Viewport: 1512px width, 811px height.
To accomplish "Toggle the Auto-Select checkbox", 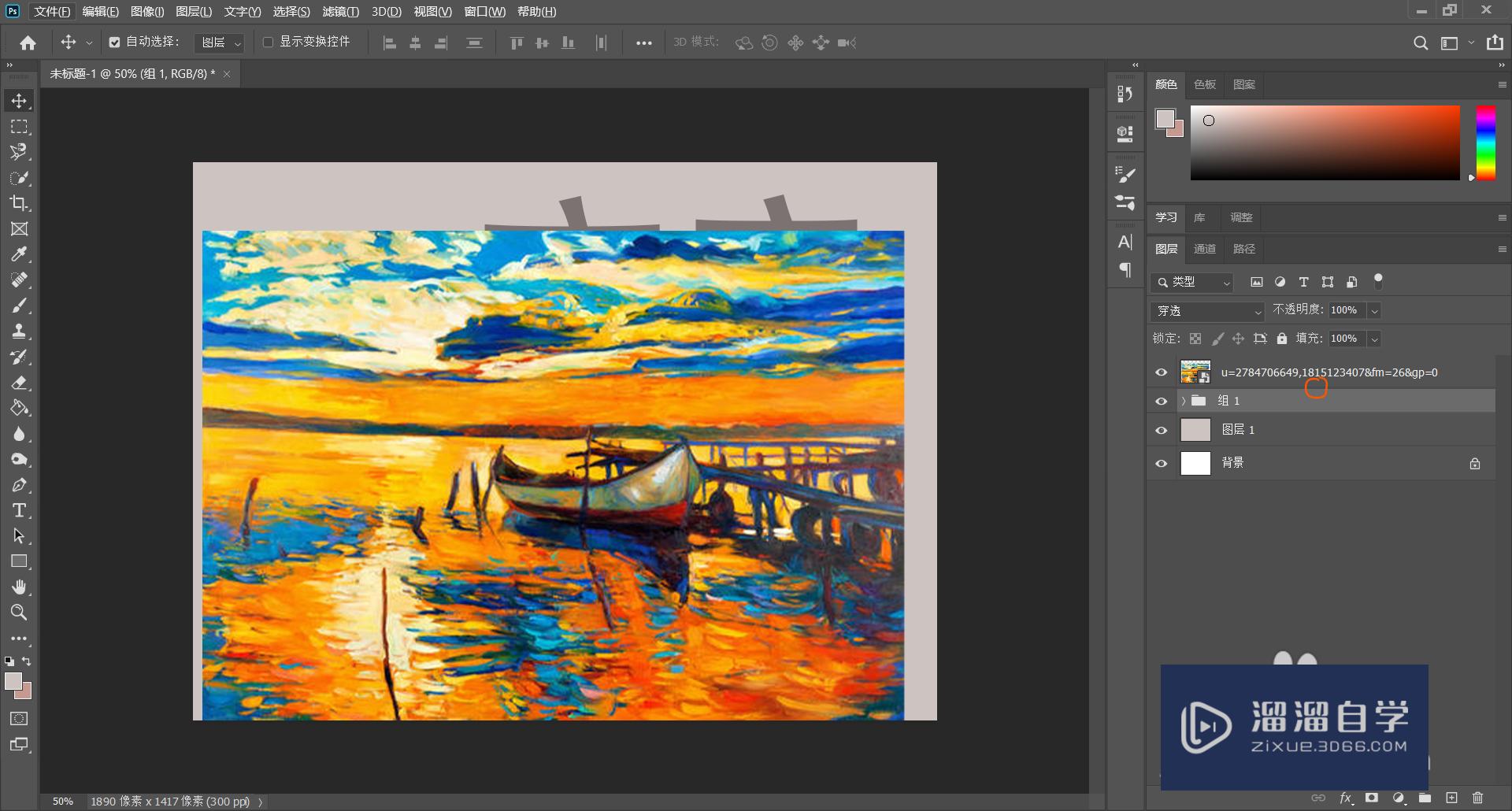I will (115, 43).
